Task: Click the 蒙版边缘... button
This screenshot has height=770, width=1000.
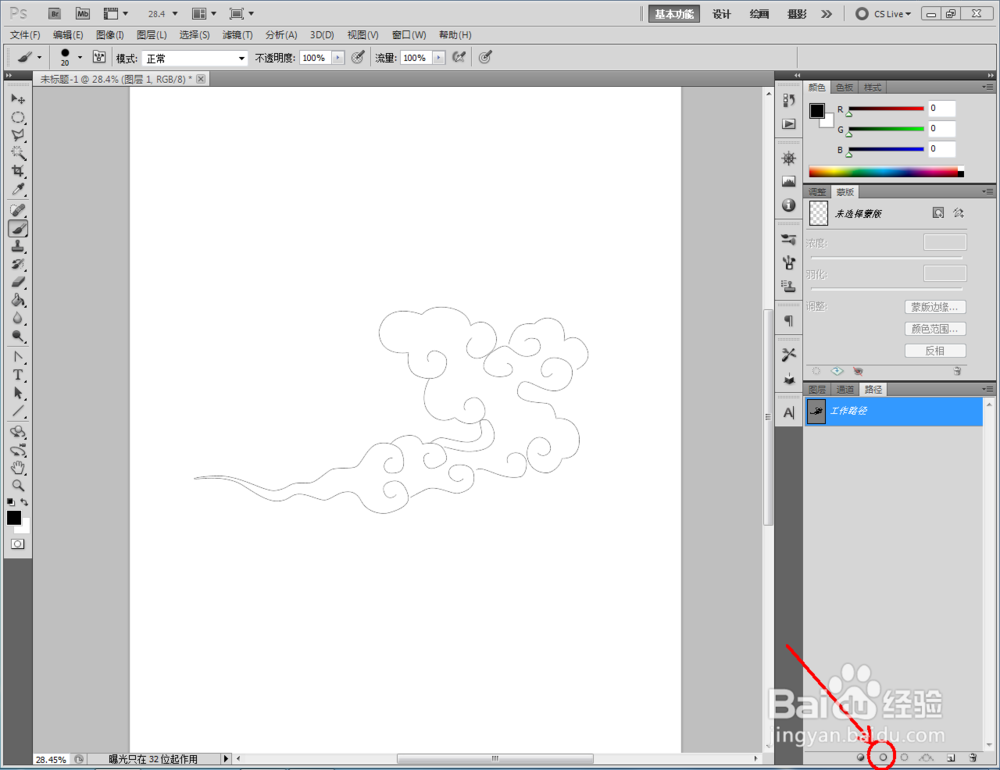Action: click(x=935, y=307)
